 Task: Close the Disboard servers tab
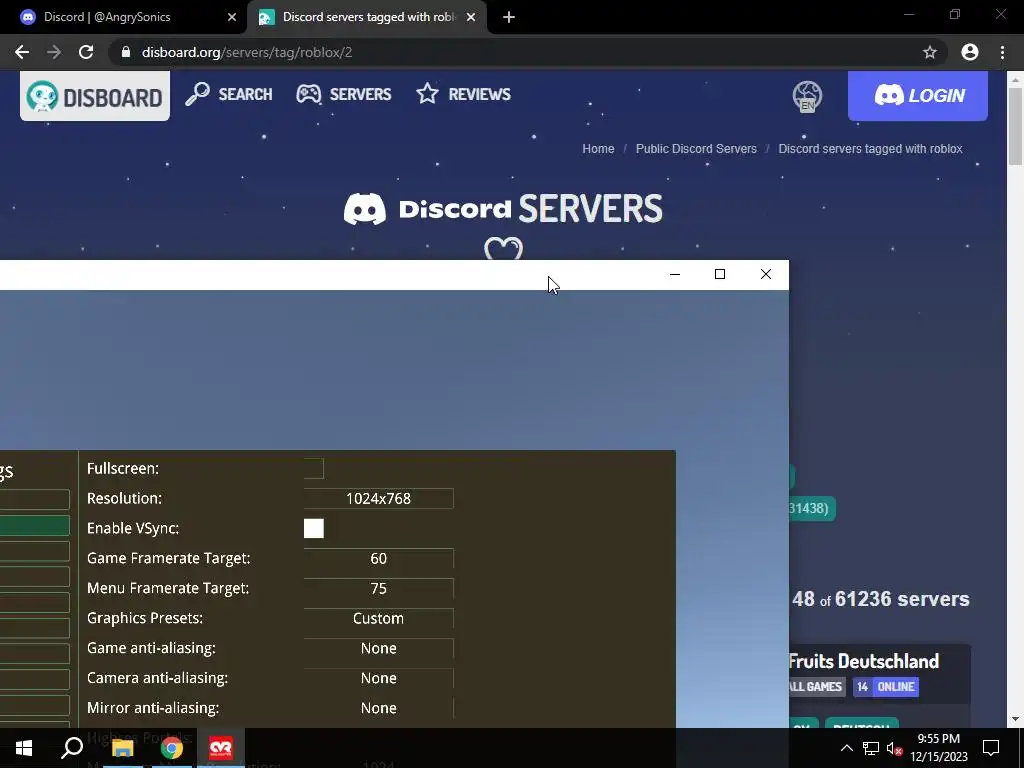coord(471,18)
